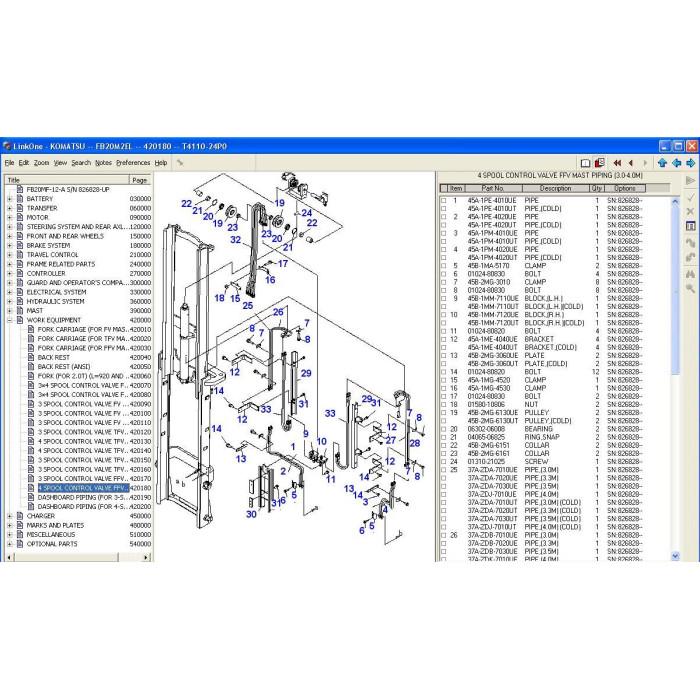This screenshot has width=700, height=700.
Task: Tick checkbox for 06302-06008 BEARING
Action: tap(443, 429)
